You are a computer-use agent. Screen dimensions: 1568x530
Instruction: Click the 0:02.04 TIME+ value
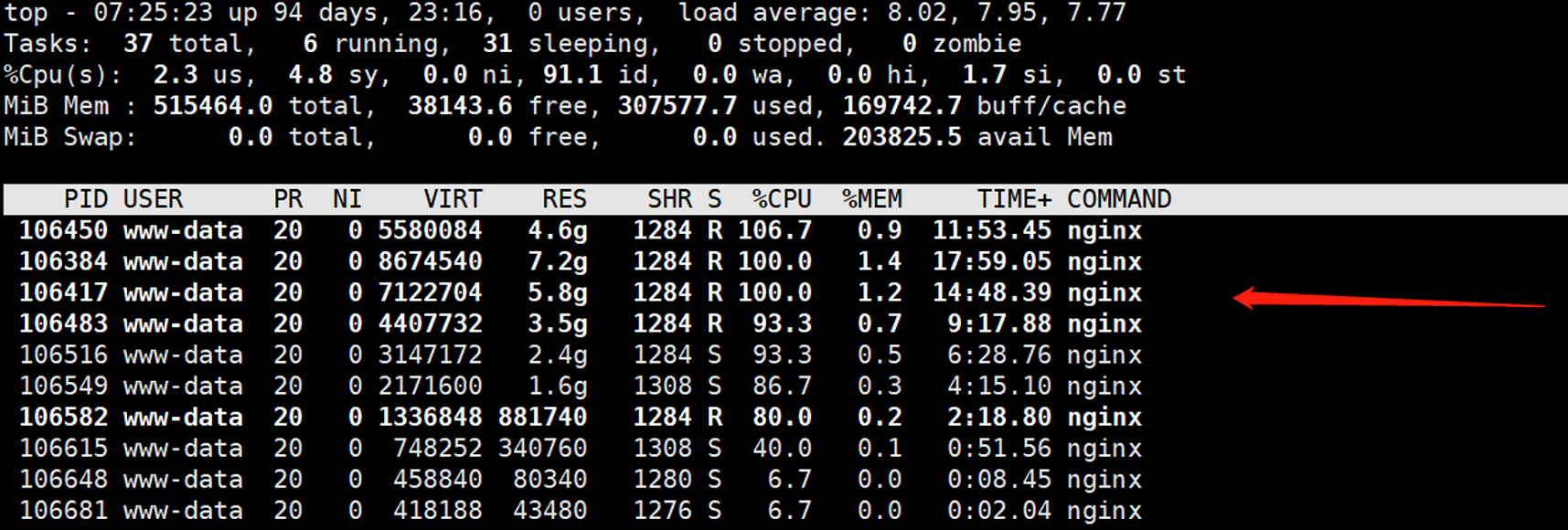[x=999, y=510]
